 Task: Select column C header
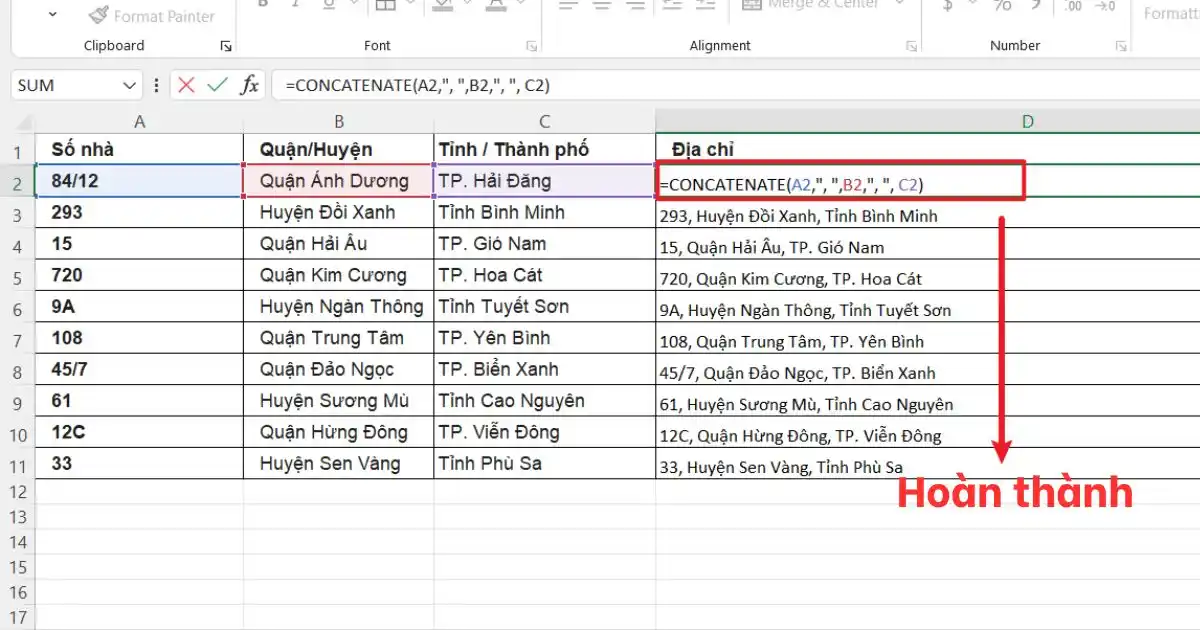coord(545,122)
